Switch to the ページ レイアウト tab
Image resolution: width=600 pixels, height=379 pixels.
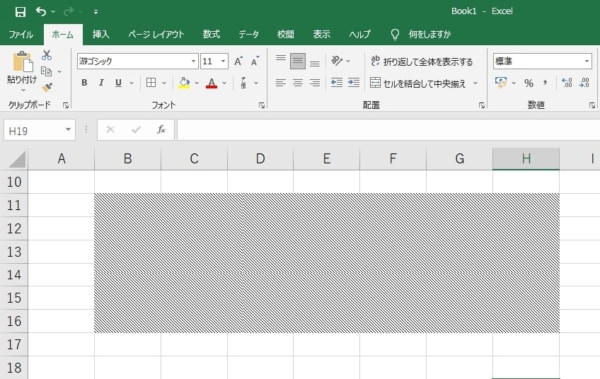coord(156,34)
